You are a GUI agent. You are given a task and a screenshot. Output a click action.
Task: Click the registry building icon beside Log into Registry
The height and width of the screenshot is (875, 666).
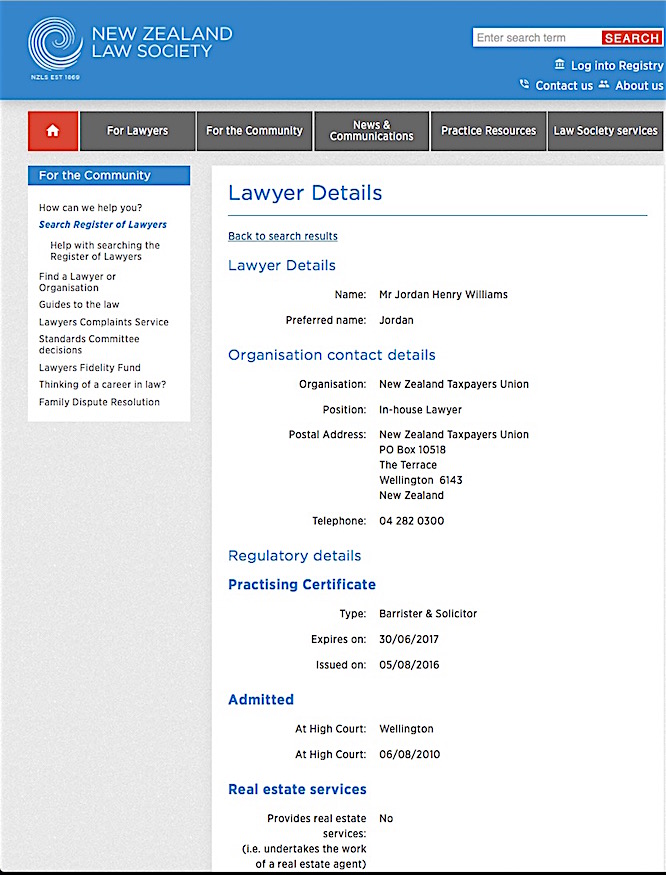(x=559, y=64)
